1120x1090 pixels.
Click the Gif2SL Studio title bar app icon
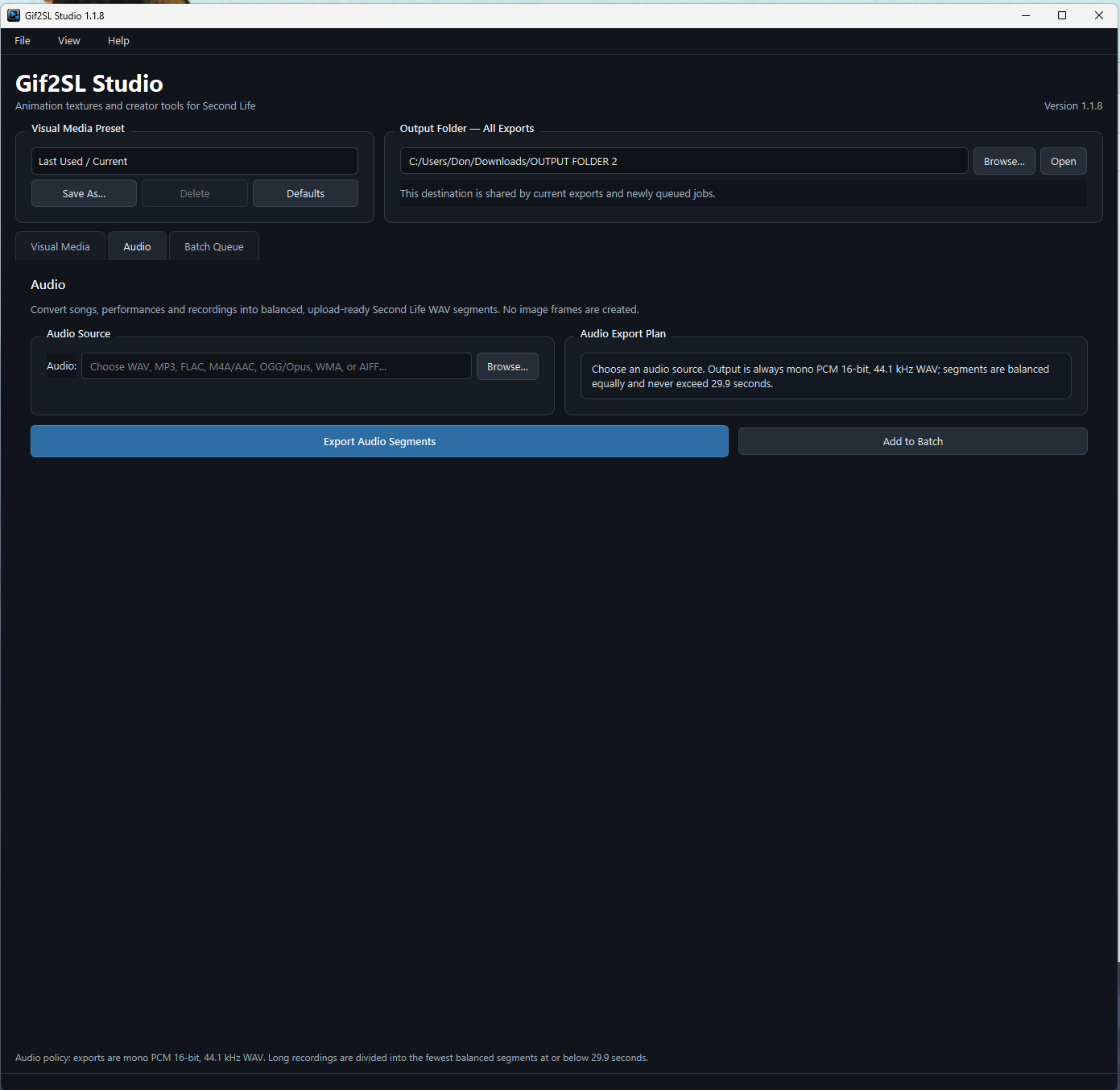point(14,15)
